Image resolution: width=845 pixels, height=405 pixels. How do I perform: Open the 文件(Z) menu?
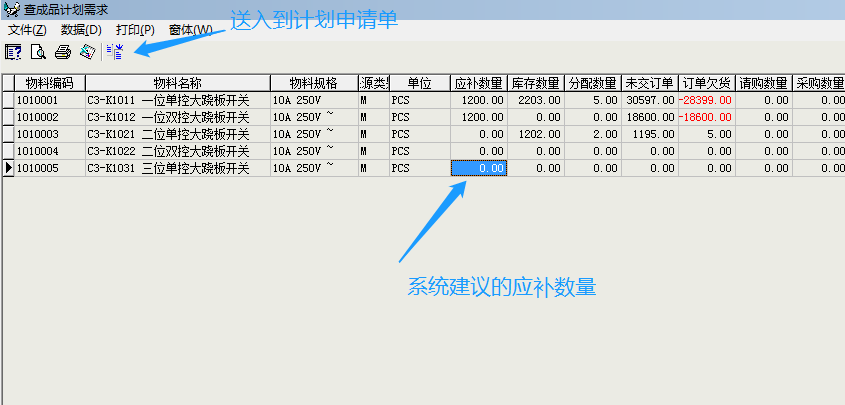pos(27,30)
